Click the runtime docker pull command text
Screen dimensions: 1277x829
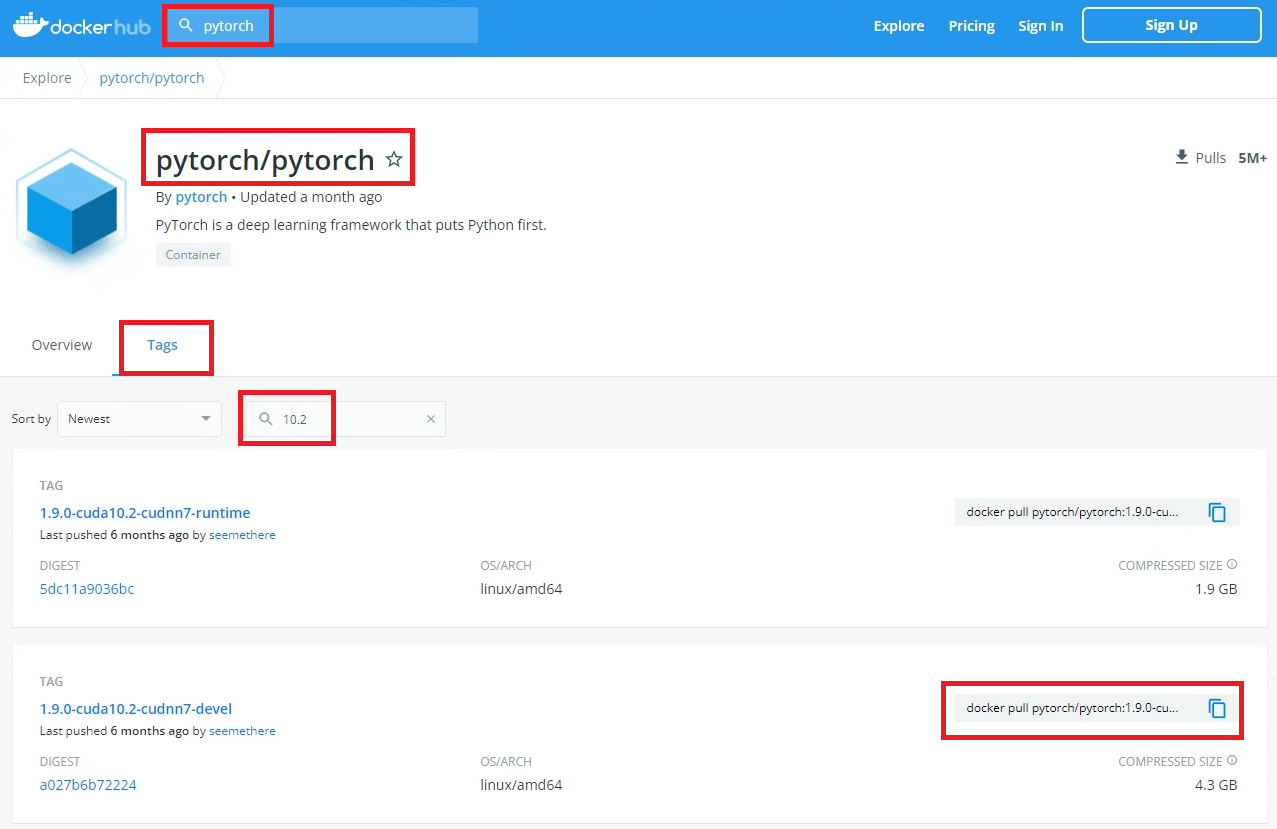1072,512
